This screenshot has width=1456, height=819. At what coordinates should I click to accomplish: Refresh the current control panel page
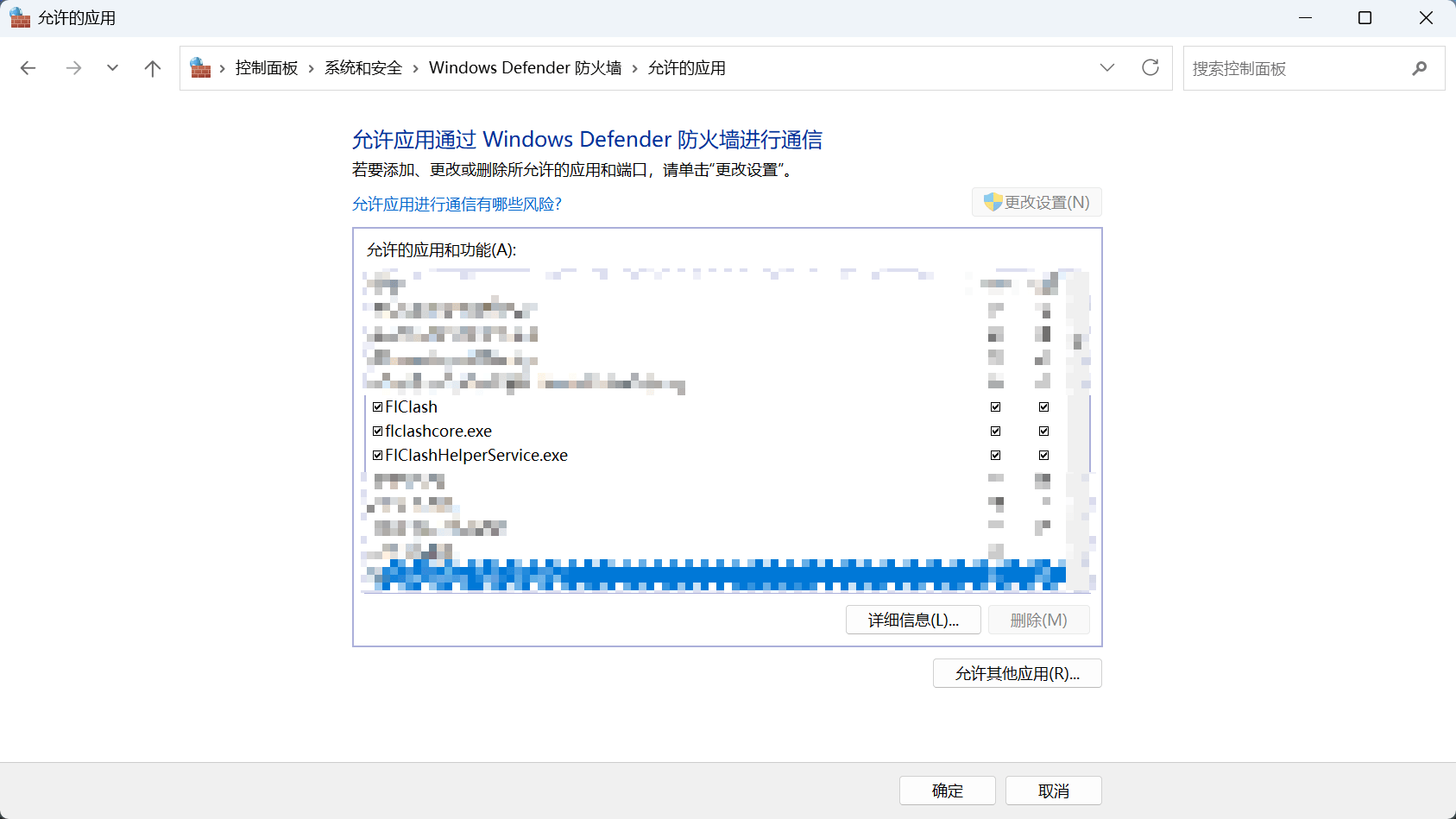[1150, 68]
